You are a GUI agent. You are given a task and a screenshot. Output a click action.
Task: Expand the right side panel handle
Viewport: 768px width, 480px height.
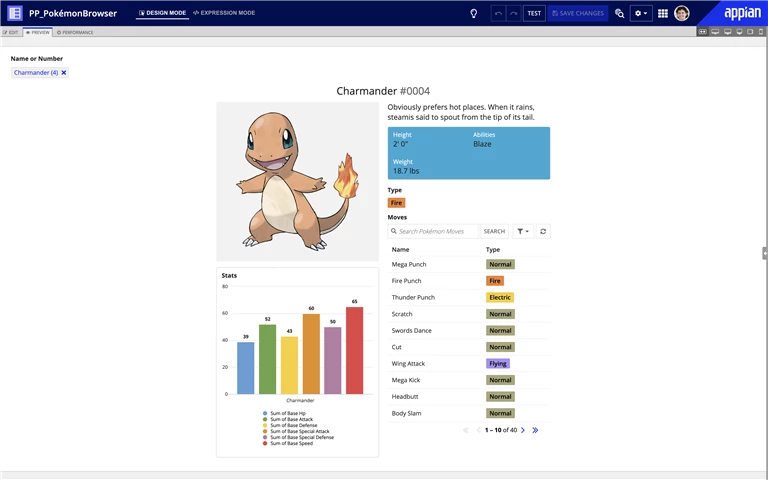[x=765, y=253]
